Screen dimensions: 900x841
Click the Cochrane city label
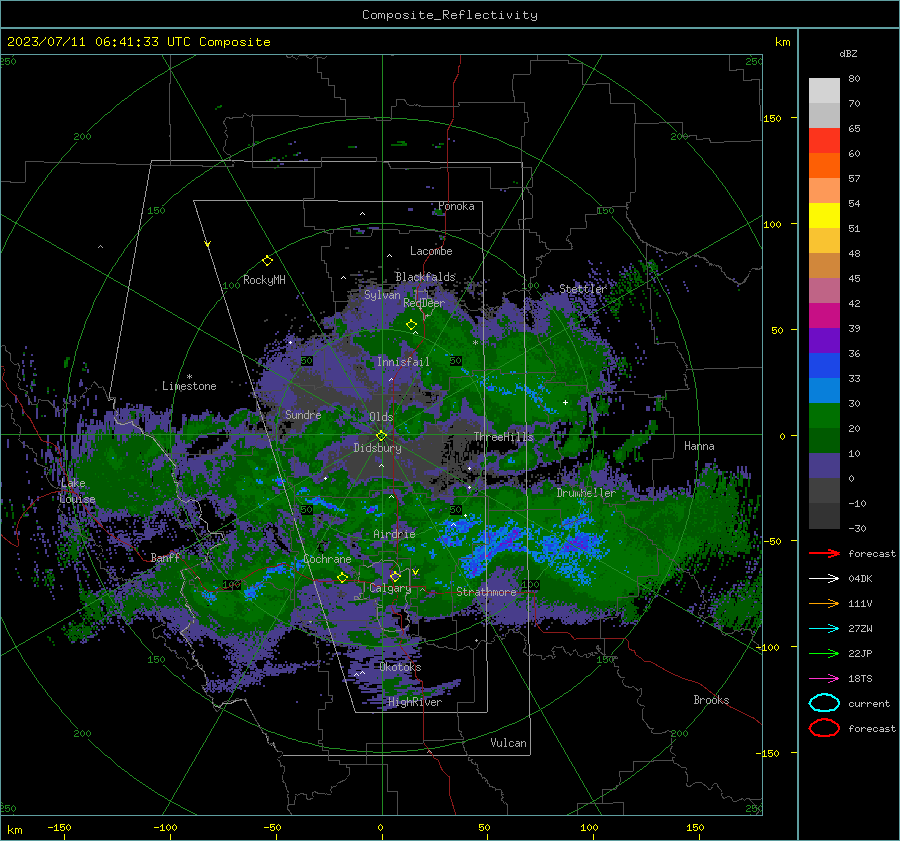[x=327, y=559]
